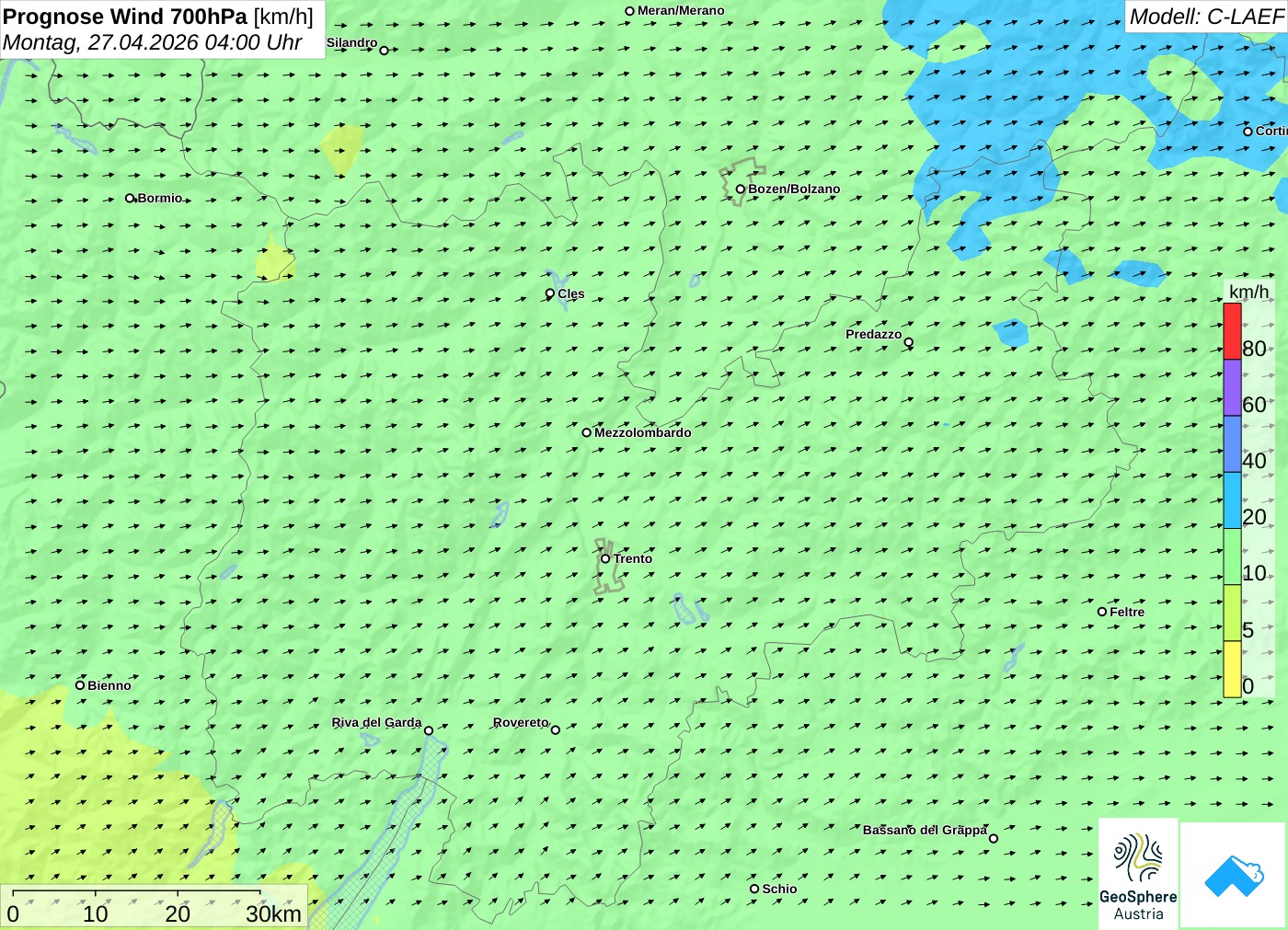Click the Meran/Merano city marker
The width and height of the screenshot is (1288, 930).
(x=630, y=11)
